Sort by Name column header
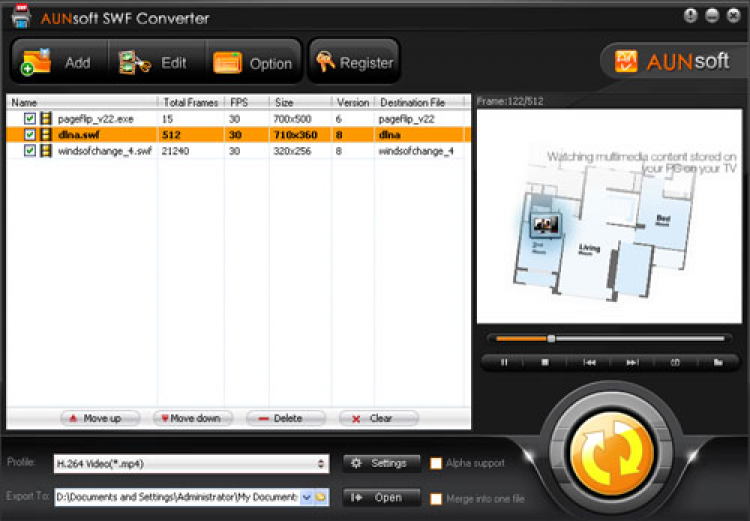Screen dimensions: 750x521 [82, 102]
